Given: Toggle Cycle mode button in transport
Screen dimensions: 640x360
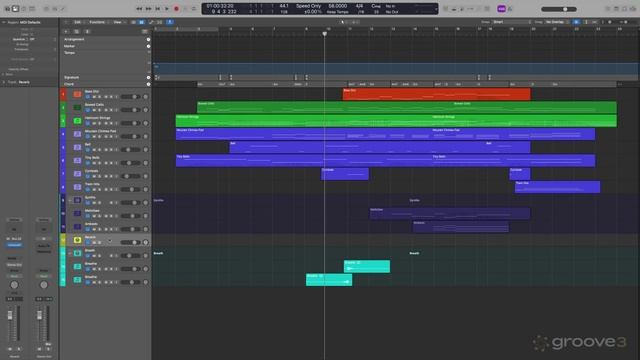Looking at the screenshot, I should 194,9.
